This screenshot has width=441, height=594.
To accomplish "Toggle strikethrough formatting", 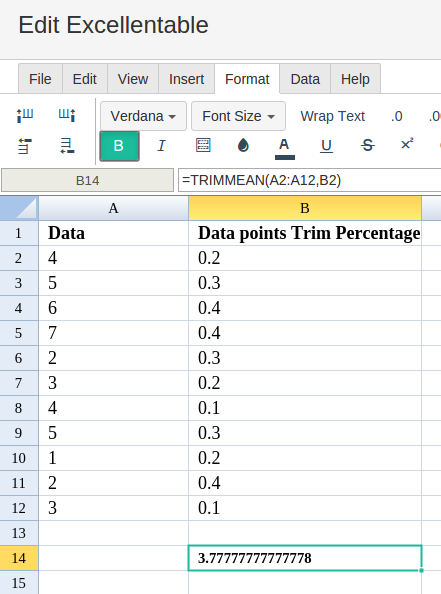I will pyautogui.click(x=367, y=145).
